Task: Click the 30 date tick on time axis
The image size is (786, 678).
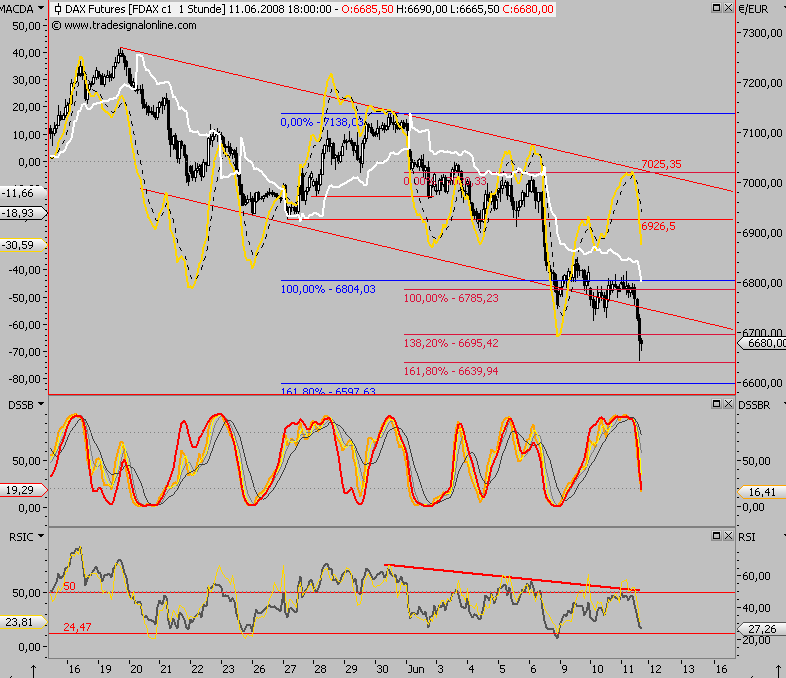Action: 382,669
